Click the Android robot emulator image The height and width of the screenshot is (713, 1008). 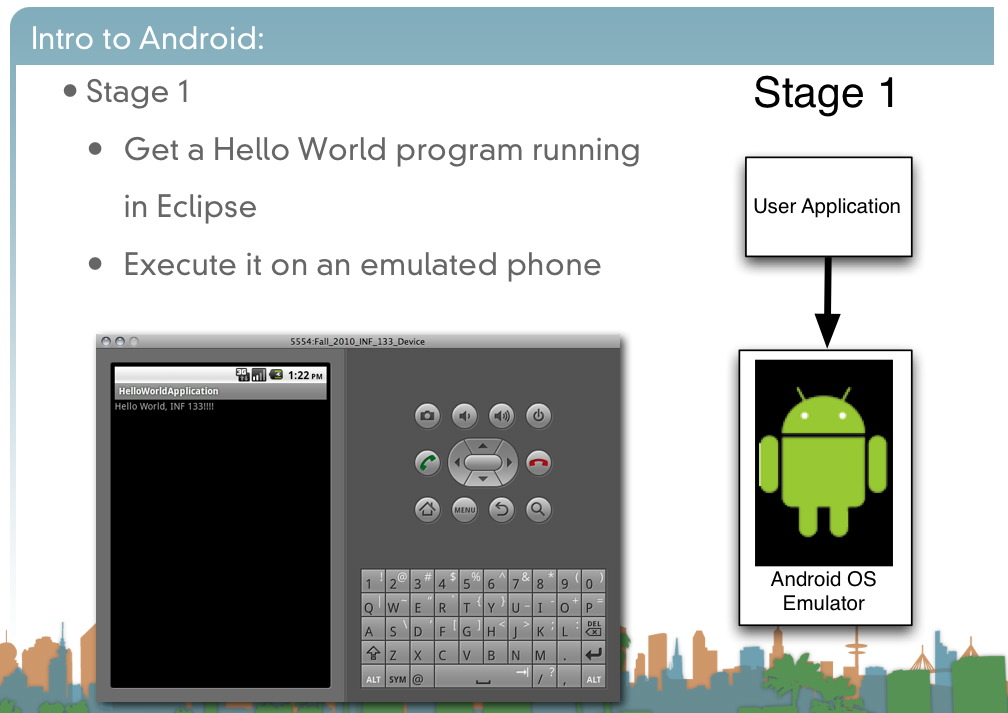(x=823, y=462)
